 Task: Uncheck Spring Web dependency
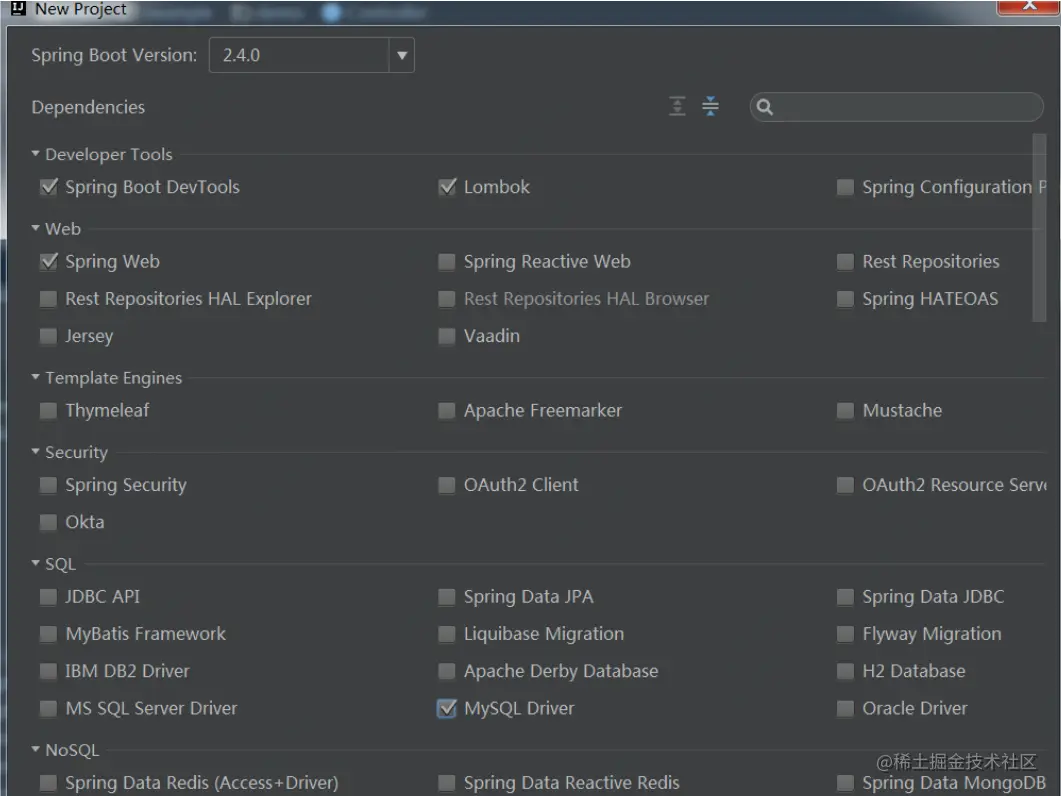click(49, 261)
